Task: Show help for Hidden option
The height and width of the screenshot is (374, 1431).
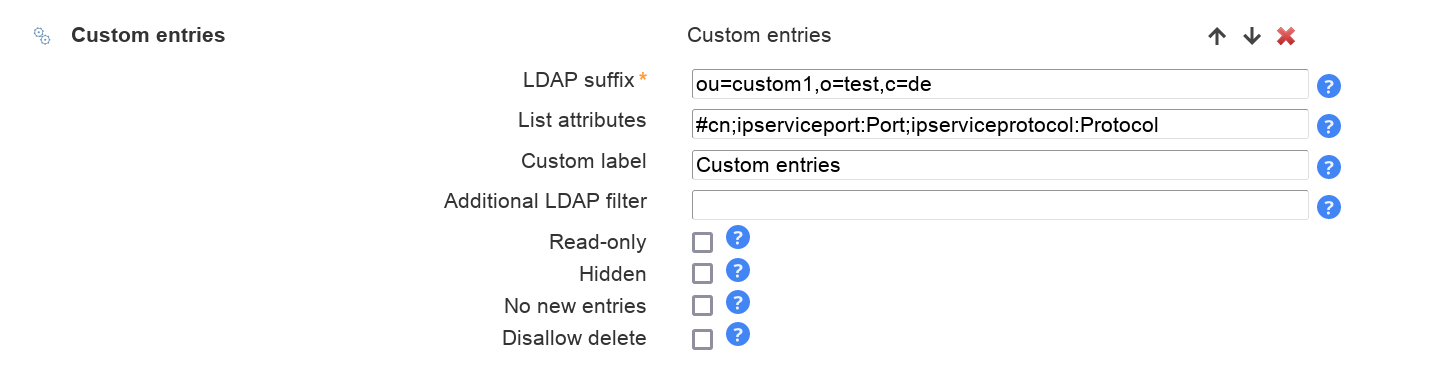Action: 738,270
